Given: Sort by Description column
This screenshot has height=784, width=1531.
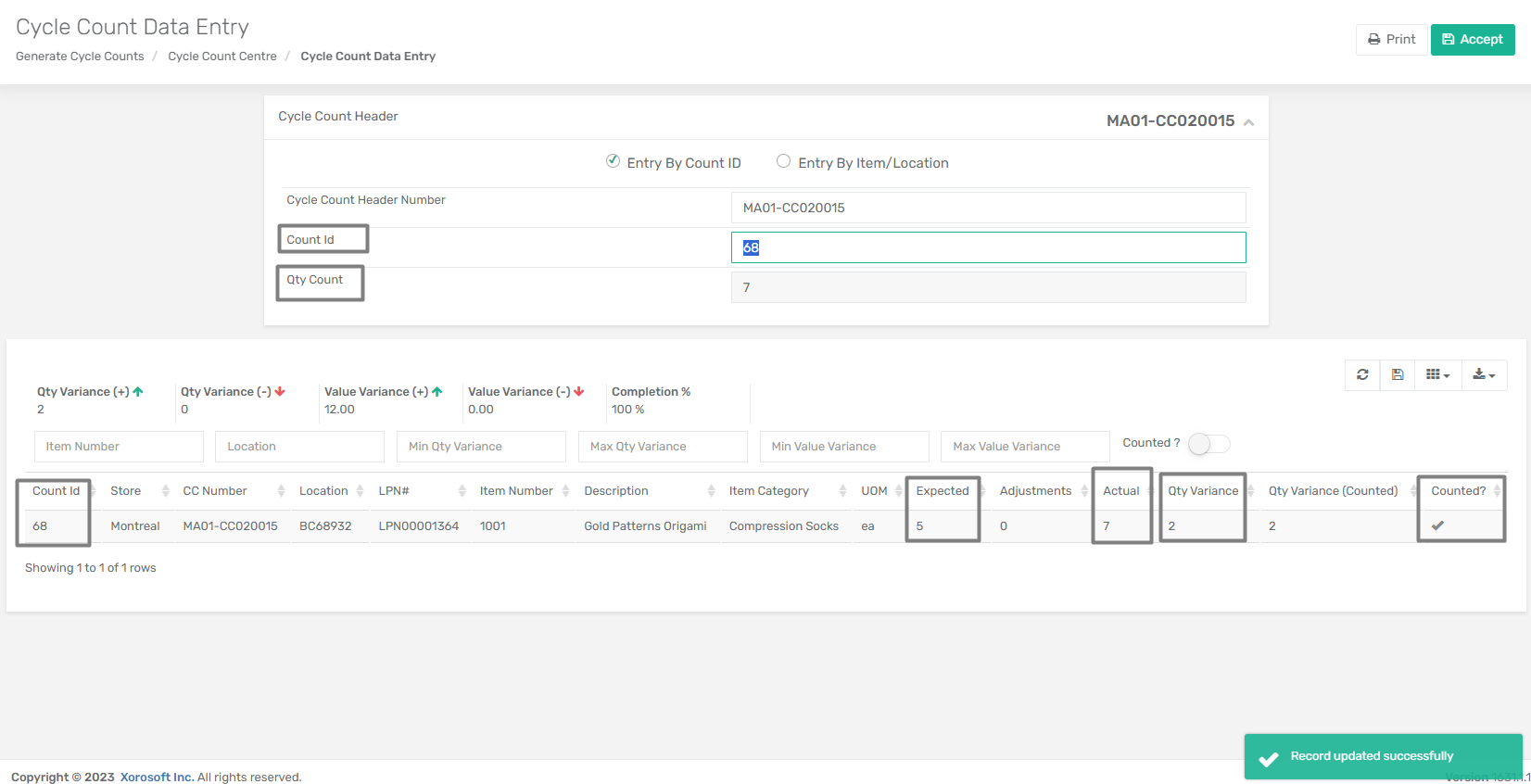Looking at the screenshot, I should coord(648,491).
